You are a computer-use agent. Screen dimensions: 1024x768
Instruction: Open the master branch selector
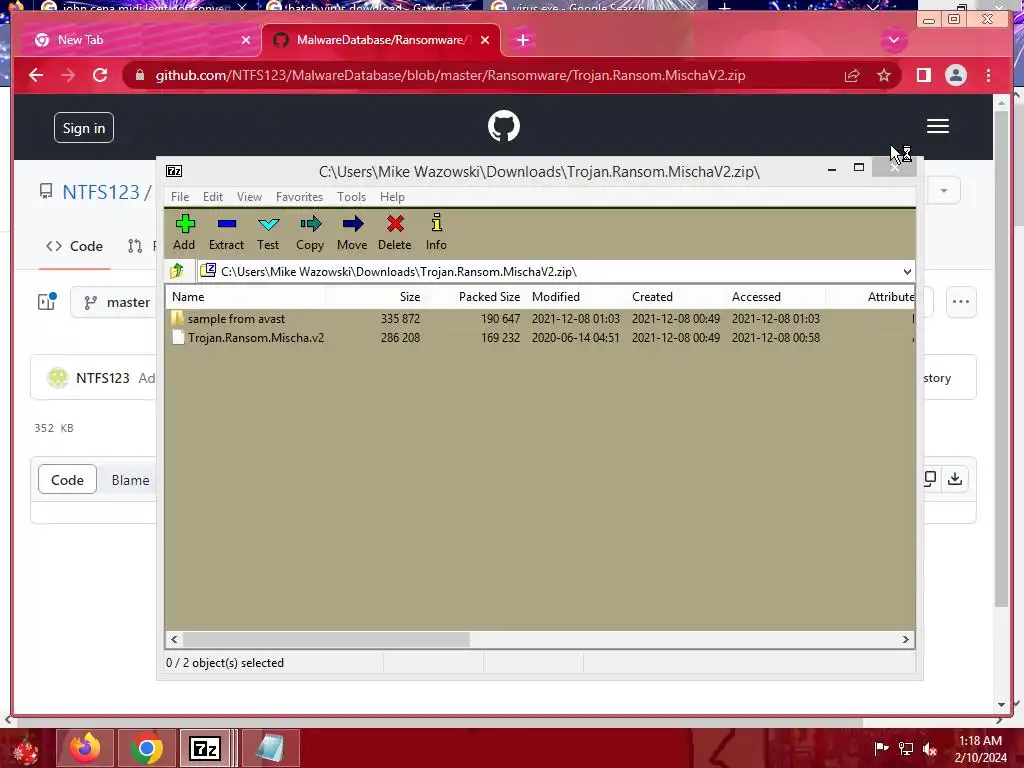point(116,302)
